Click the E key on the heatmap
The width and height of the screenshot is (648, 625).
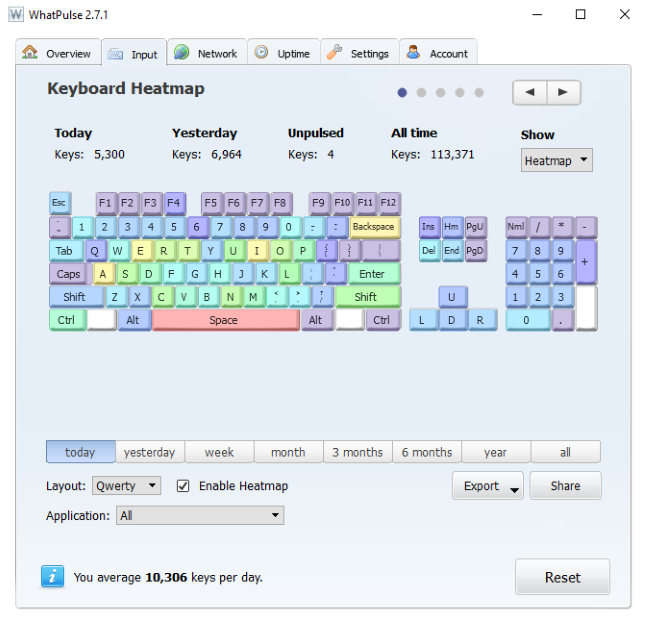pyautogui.click(x=142, y=250)
